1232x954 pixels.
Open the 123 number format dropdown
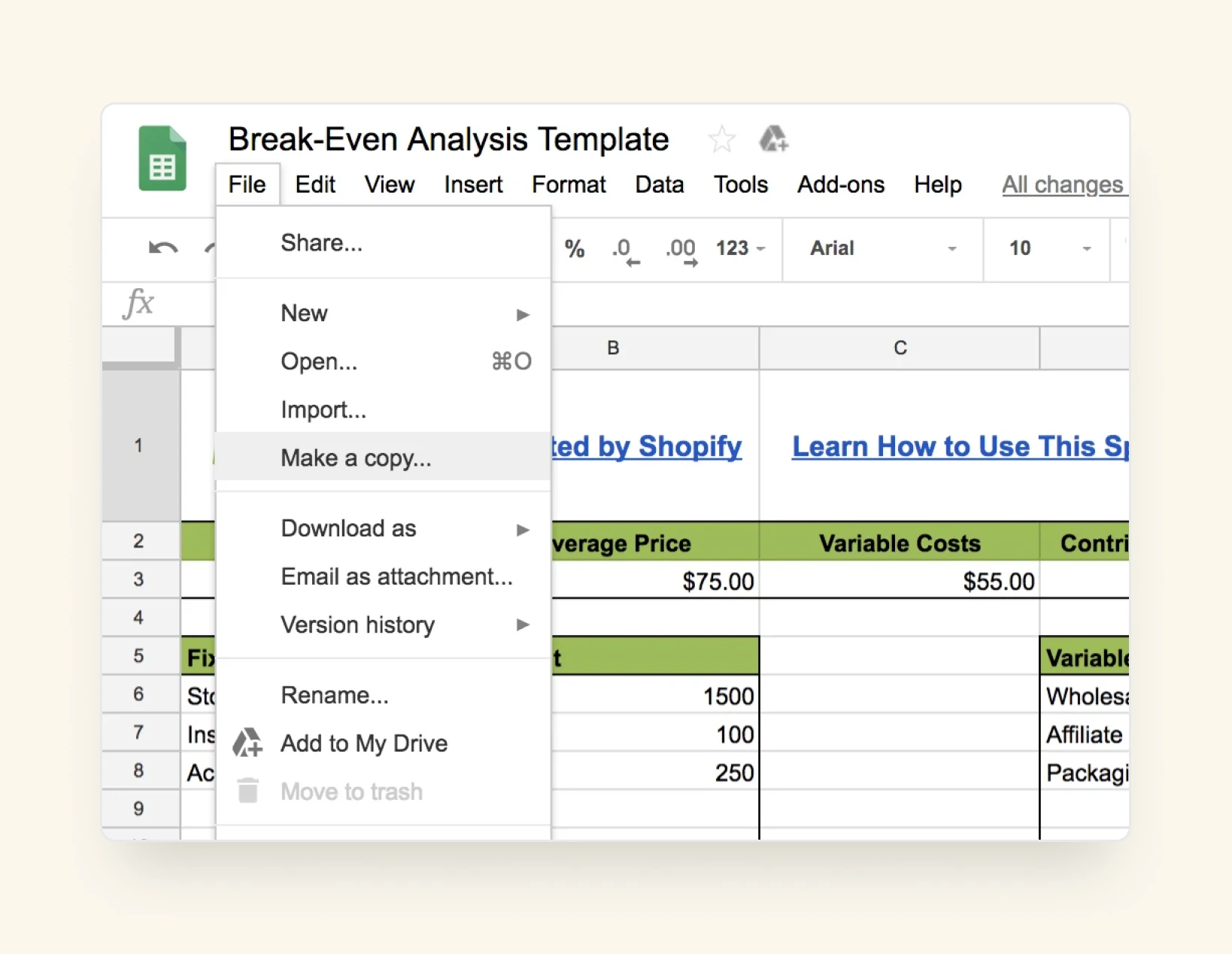click(740, 248)
